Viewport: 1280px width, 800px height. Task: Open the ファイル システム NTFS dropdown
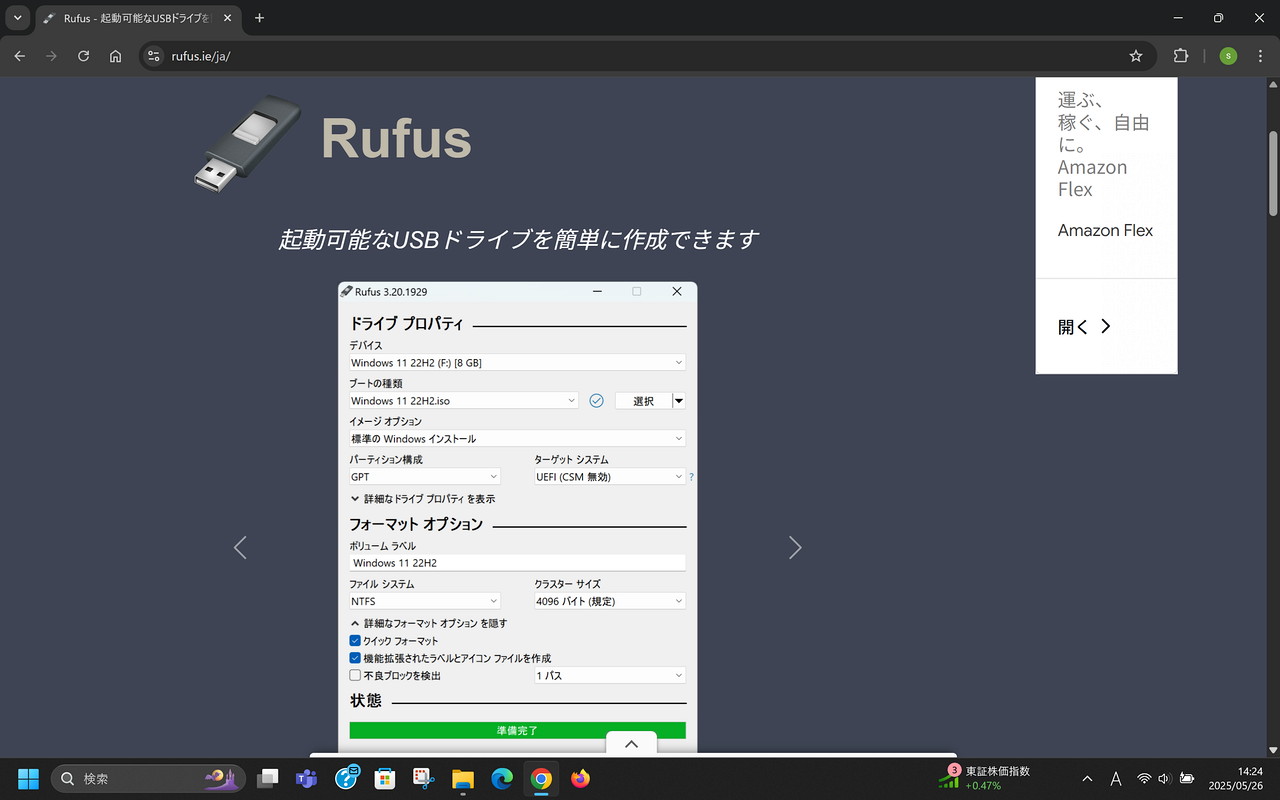click(424, 601)
